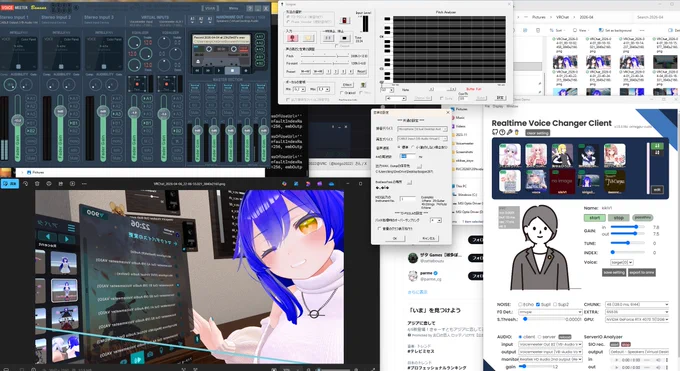Check the Sup2 noise checkbox
Screen dimensions: 680x371
556,305
